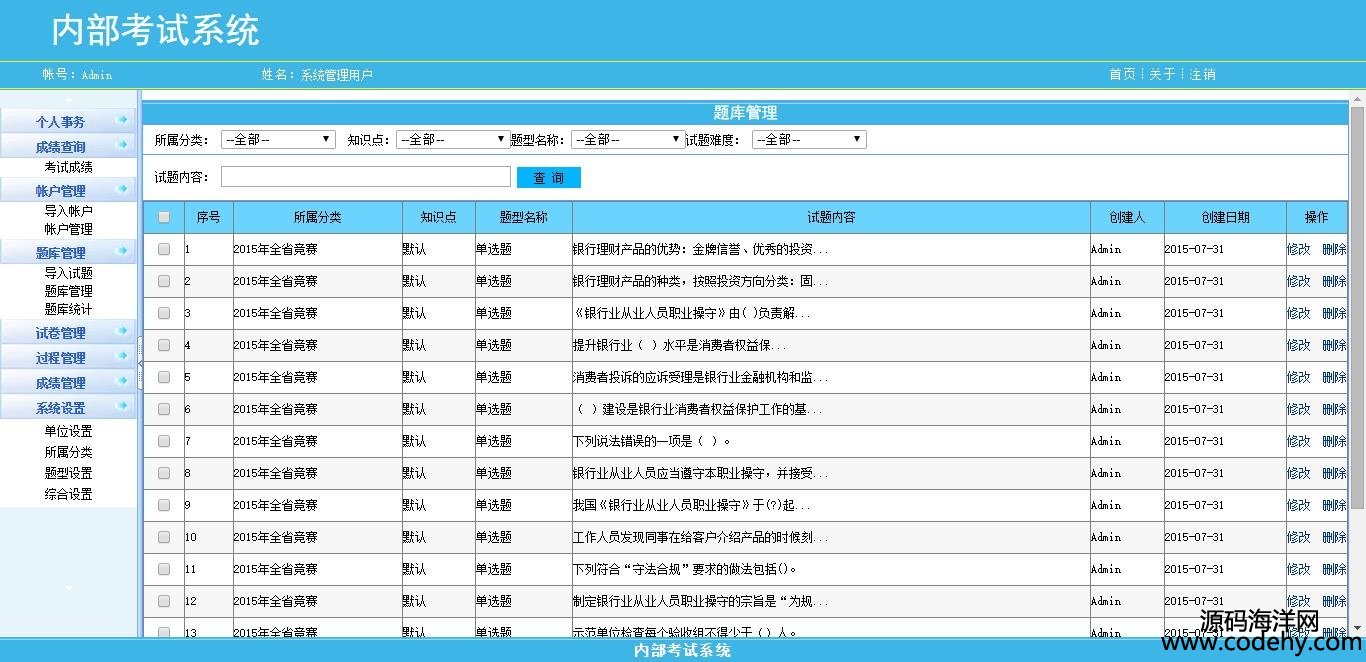Expand the 知识点 dropdown list
The width and height of the screenshot is (1366, 662).
tap(453, 140)
